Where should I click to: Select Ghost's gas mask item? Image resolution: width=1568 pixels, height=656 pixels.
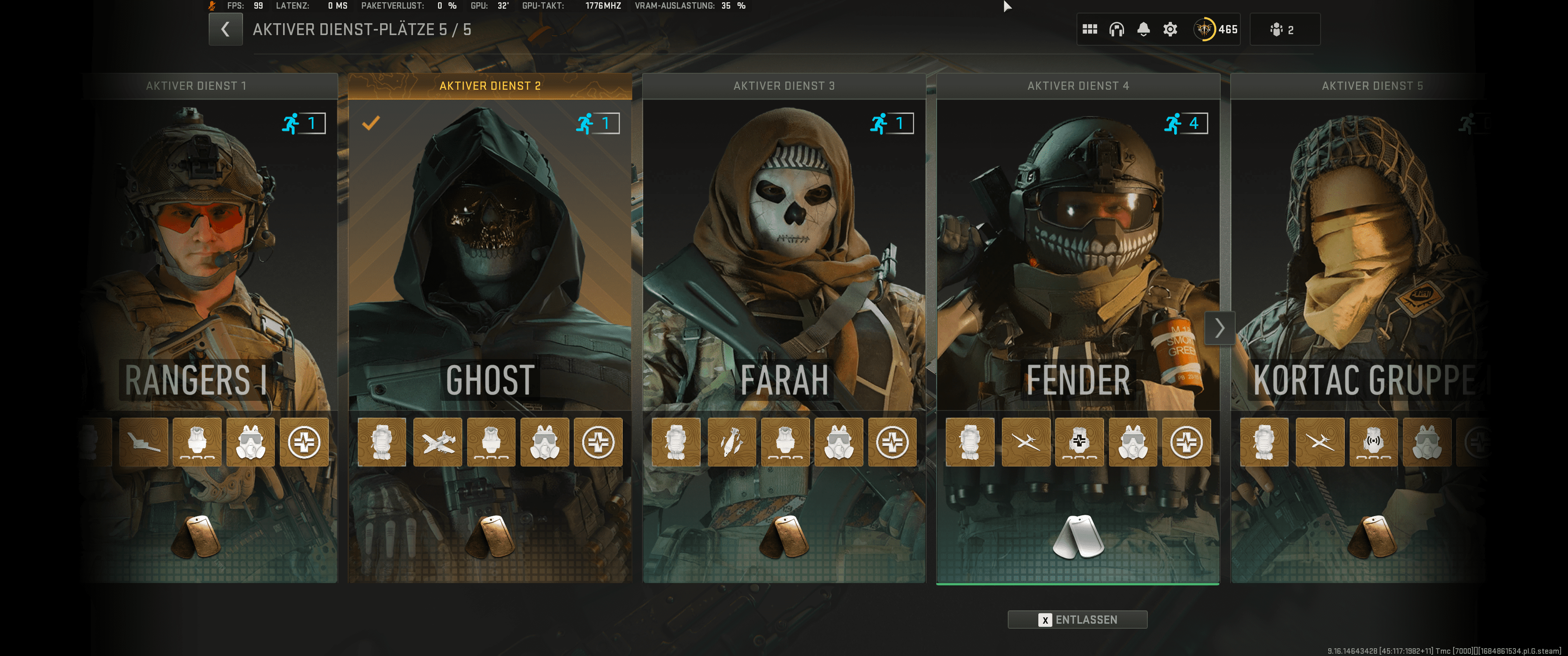point(545,442)
